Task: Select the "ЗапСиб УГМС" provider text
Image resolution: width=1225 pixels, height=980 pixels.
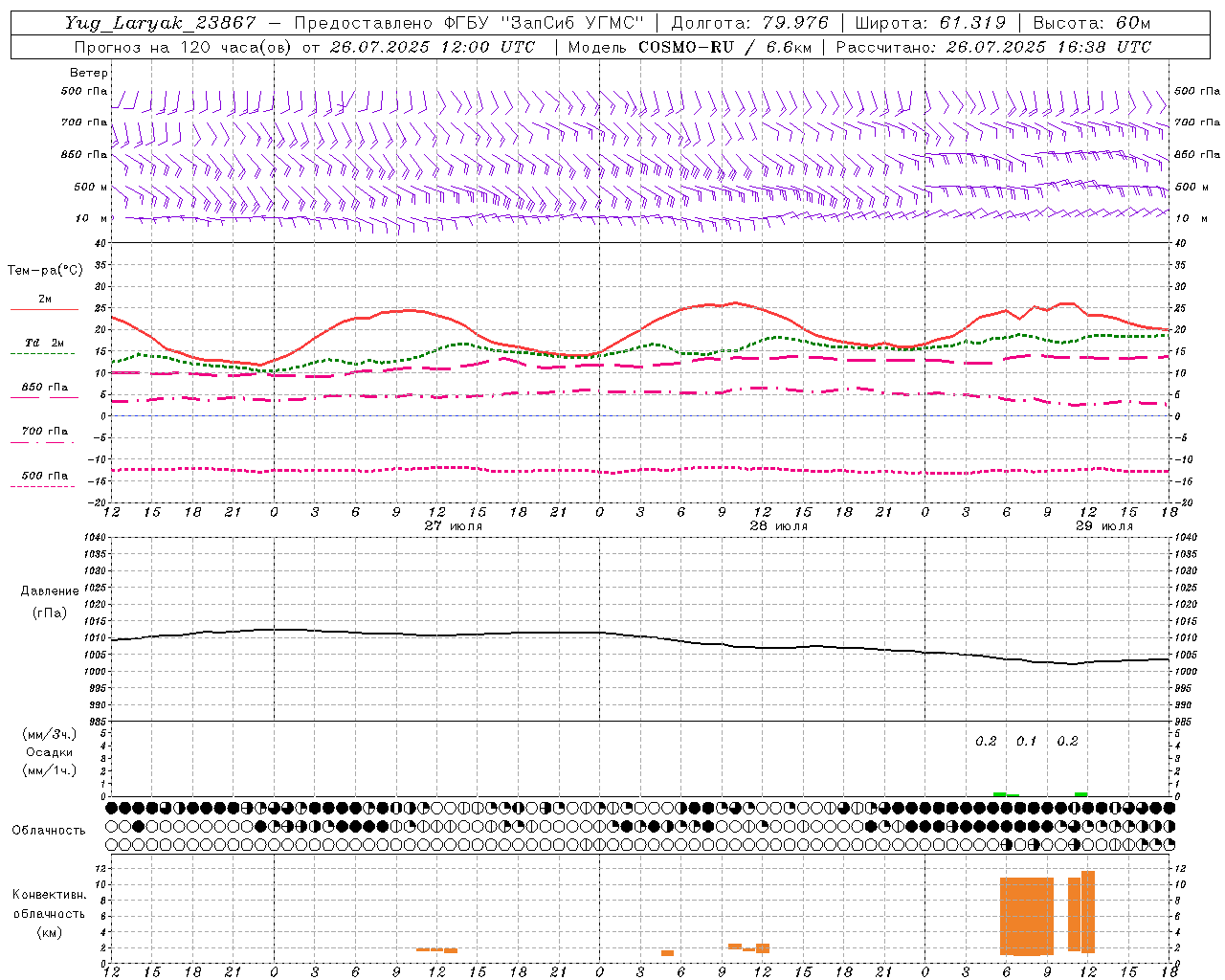Action: [572, 23]
